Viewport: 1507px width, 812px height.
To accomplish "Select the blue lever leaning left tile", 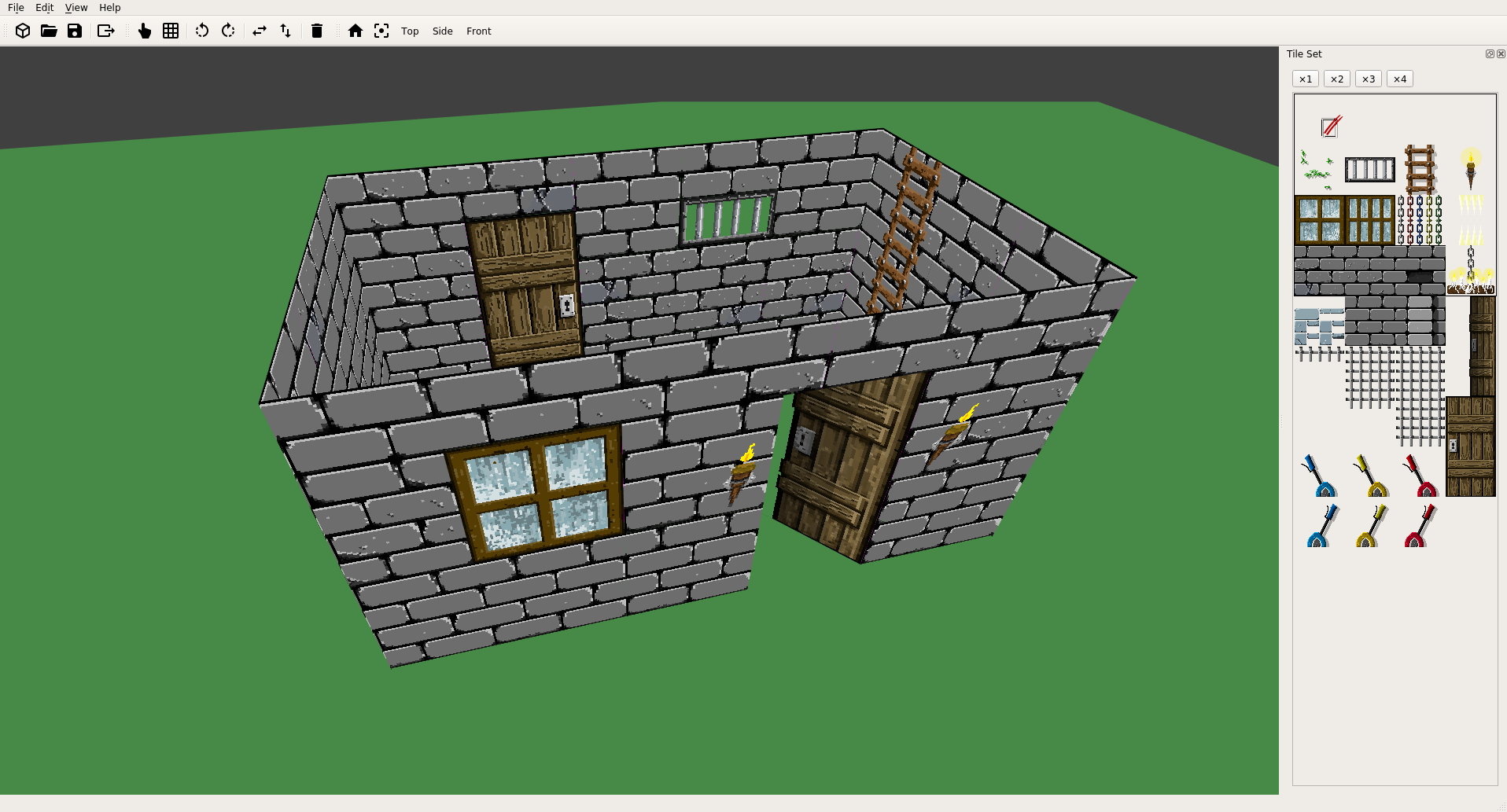I will point(1319,475).
